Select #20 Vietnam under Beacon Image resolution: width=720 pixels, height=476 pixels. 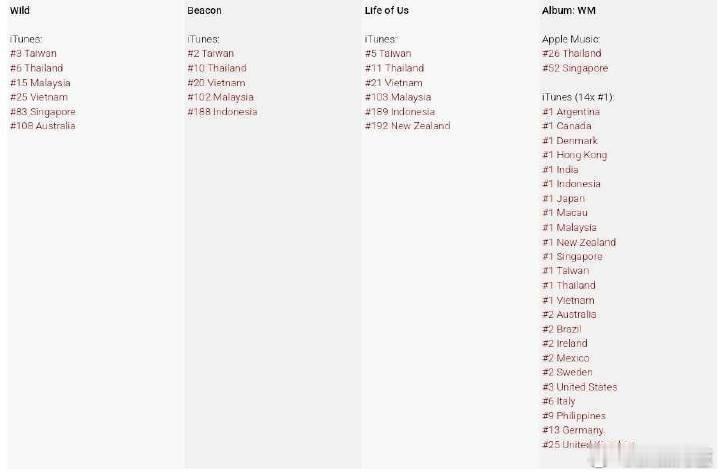coord(216,83)
